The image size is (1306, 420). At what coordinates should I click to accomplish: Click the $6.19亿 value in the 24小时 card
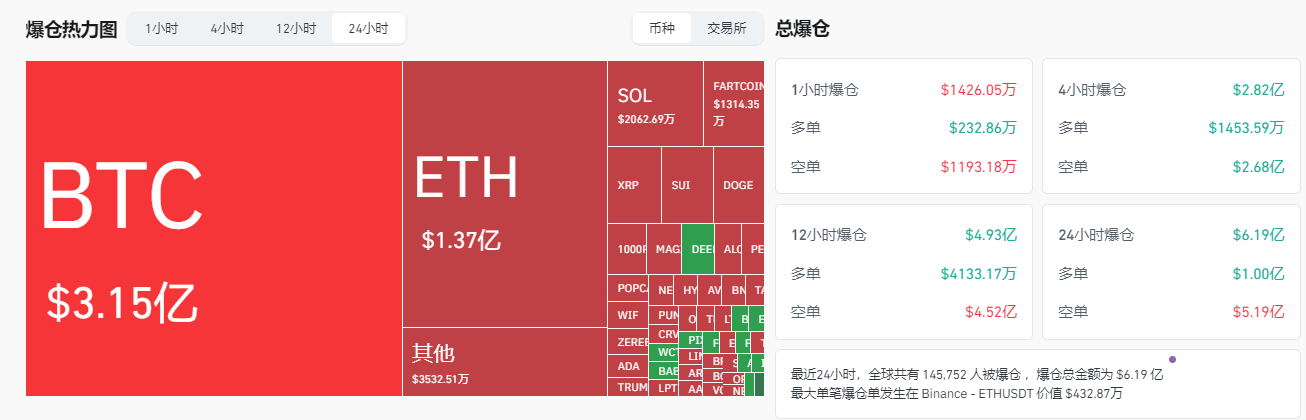1258,235
